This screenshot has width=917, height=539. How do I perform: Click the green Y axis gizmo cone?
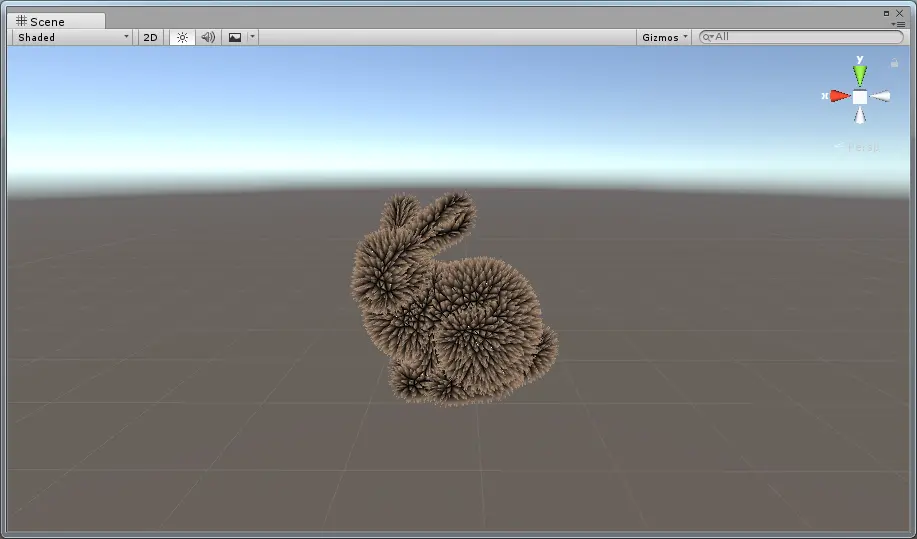click(860, 75)
